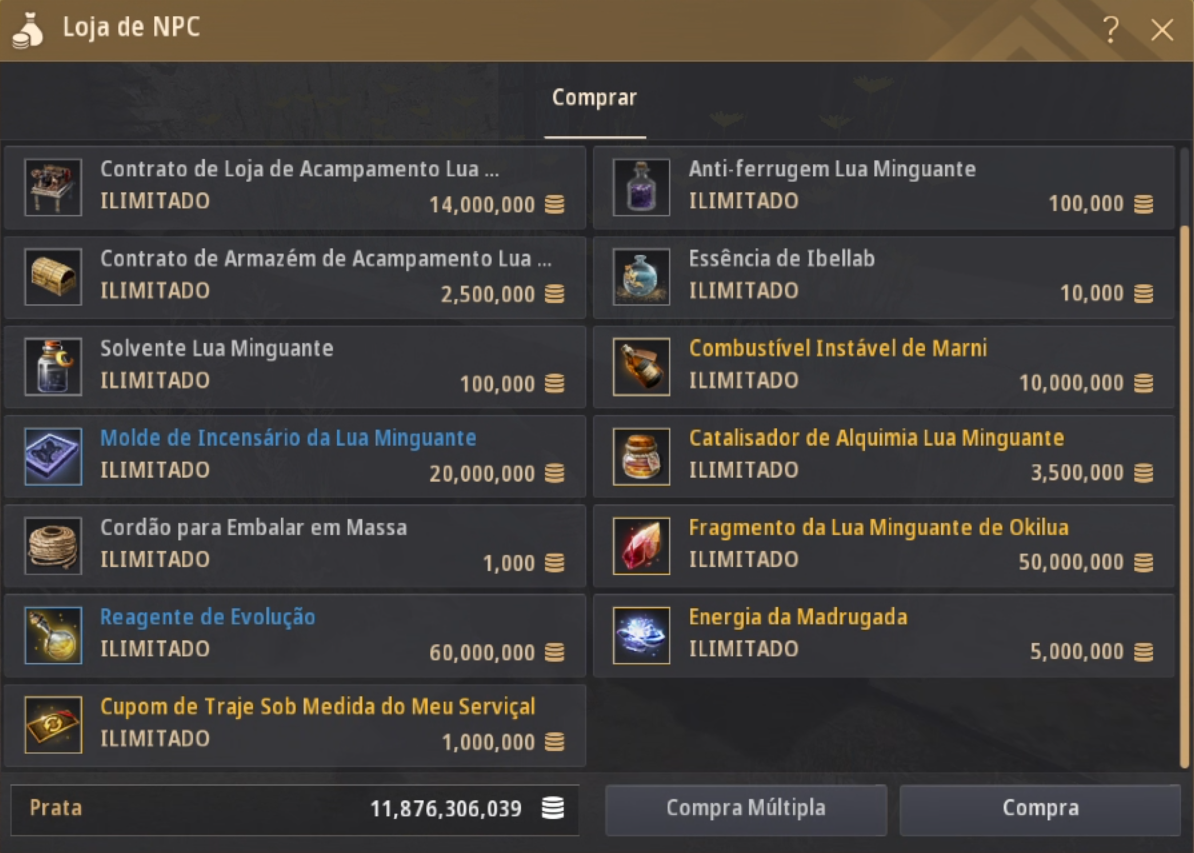Image resolution: width=1194 pixels, height=853 pixels.
Task: Click the Cordão para Embalar rope icon
Action: [x=53, y=546]
